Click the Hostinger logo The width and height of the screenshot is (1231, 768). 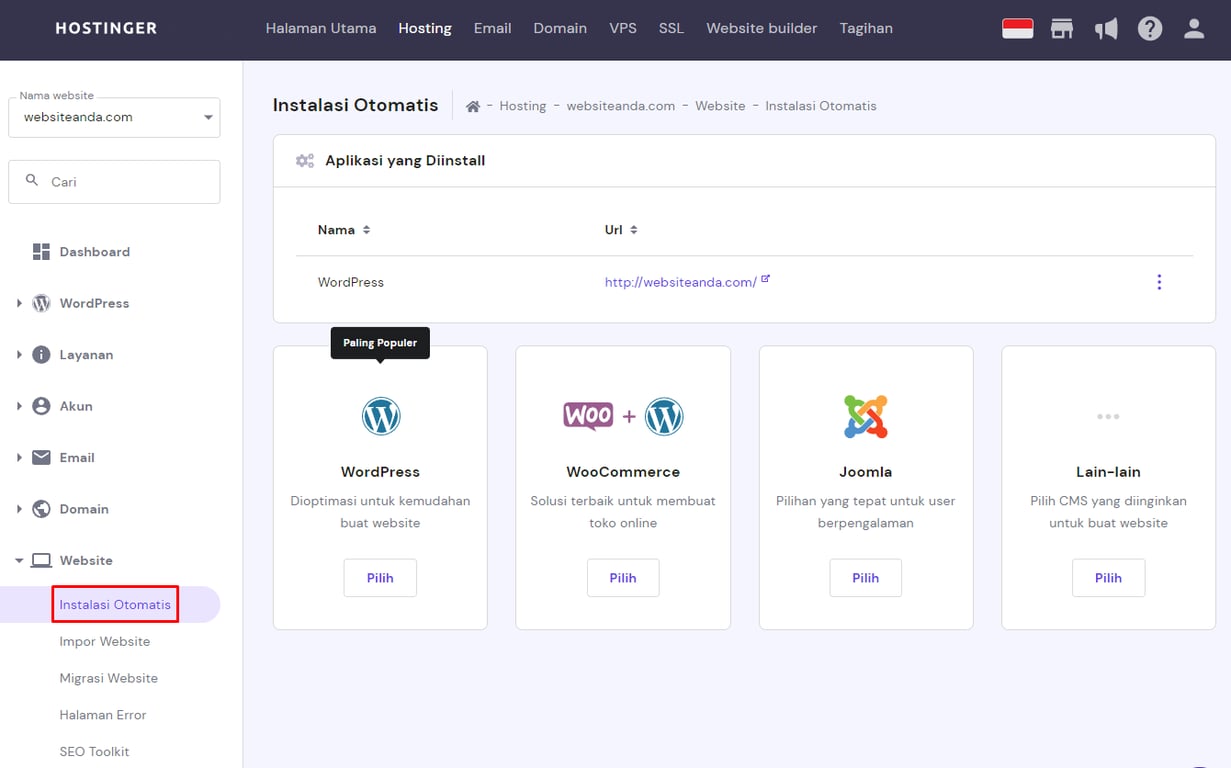(x=105, y=28)
